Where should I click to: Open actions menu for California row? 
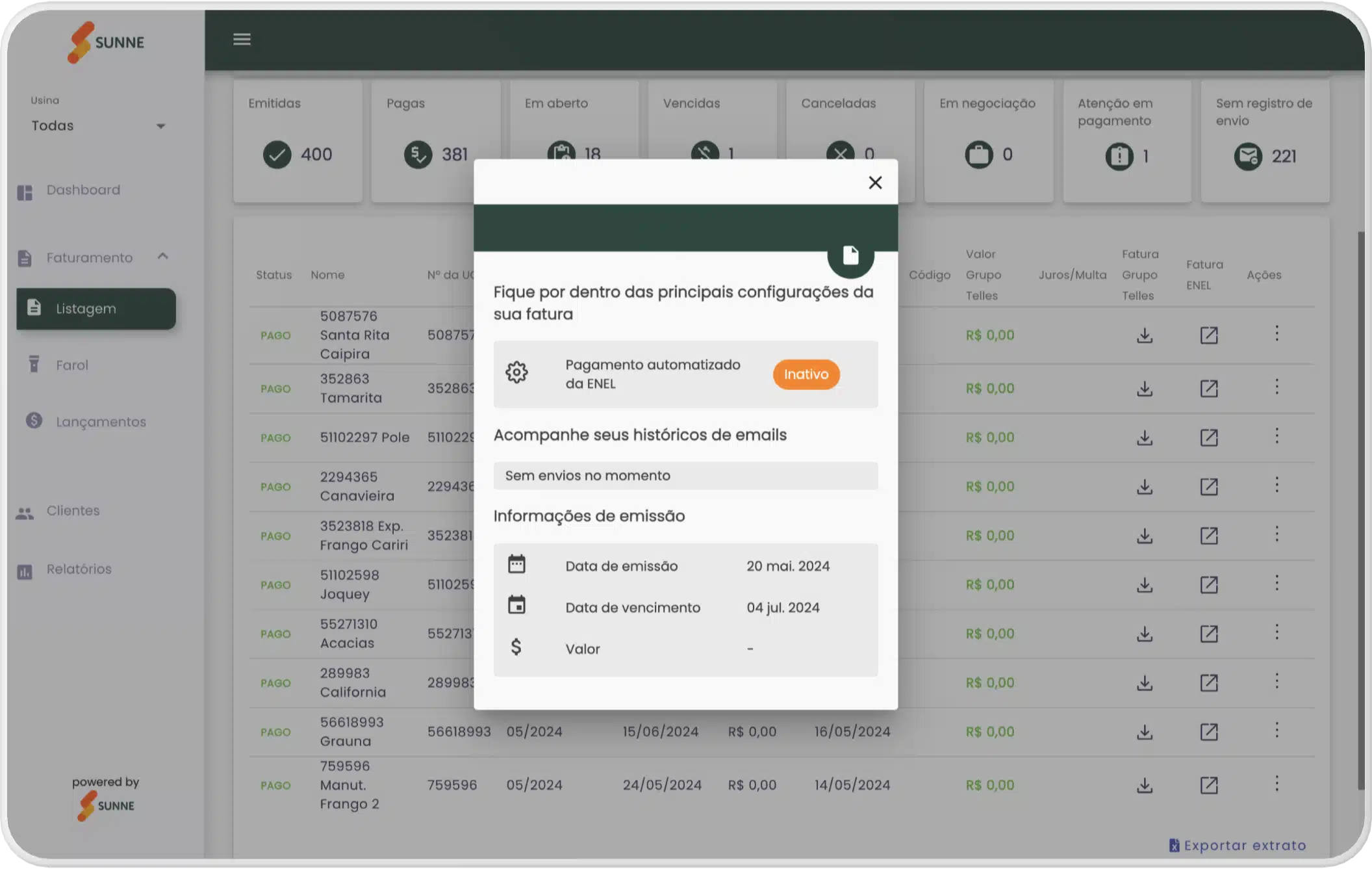[x=1277, y=682]
